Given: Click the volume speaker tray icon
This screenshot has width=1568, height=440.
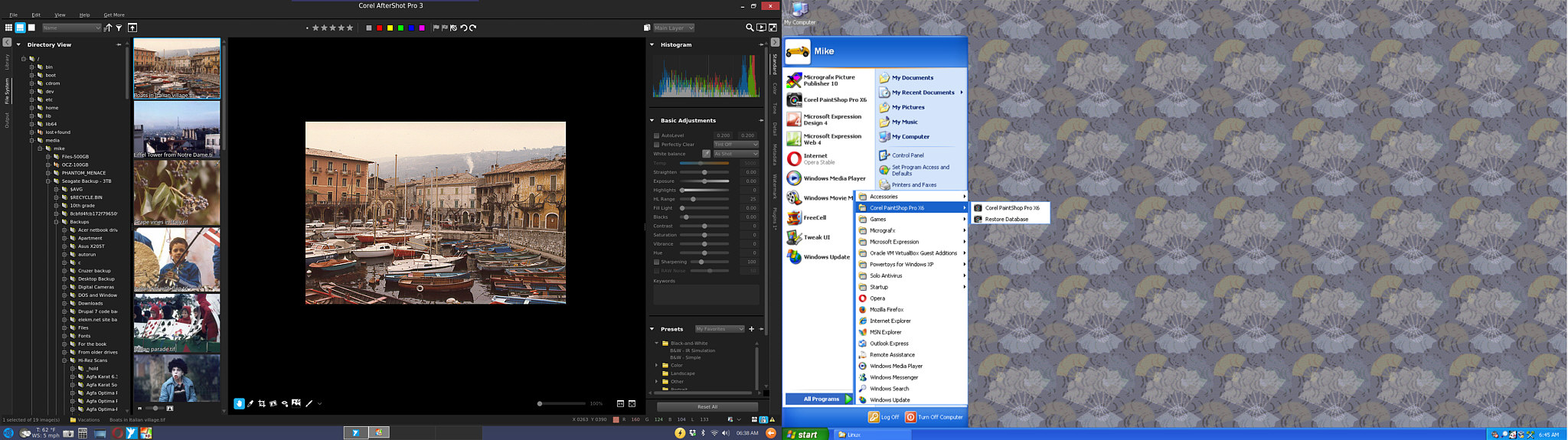Looking at the screenshot, I should point(725,433).
